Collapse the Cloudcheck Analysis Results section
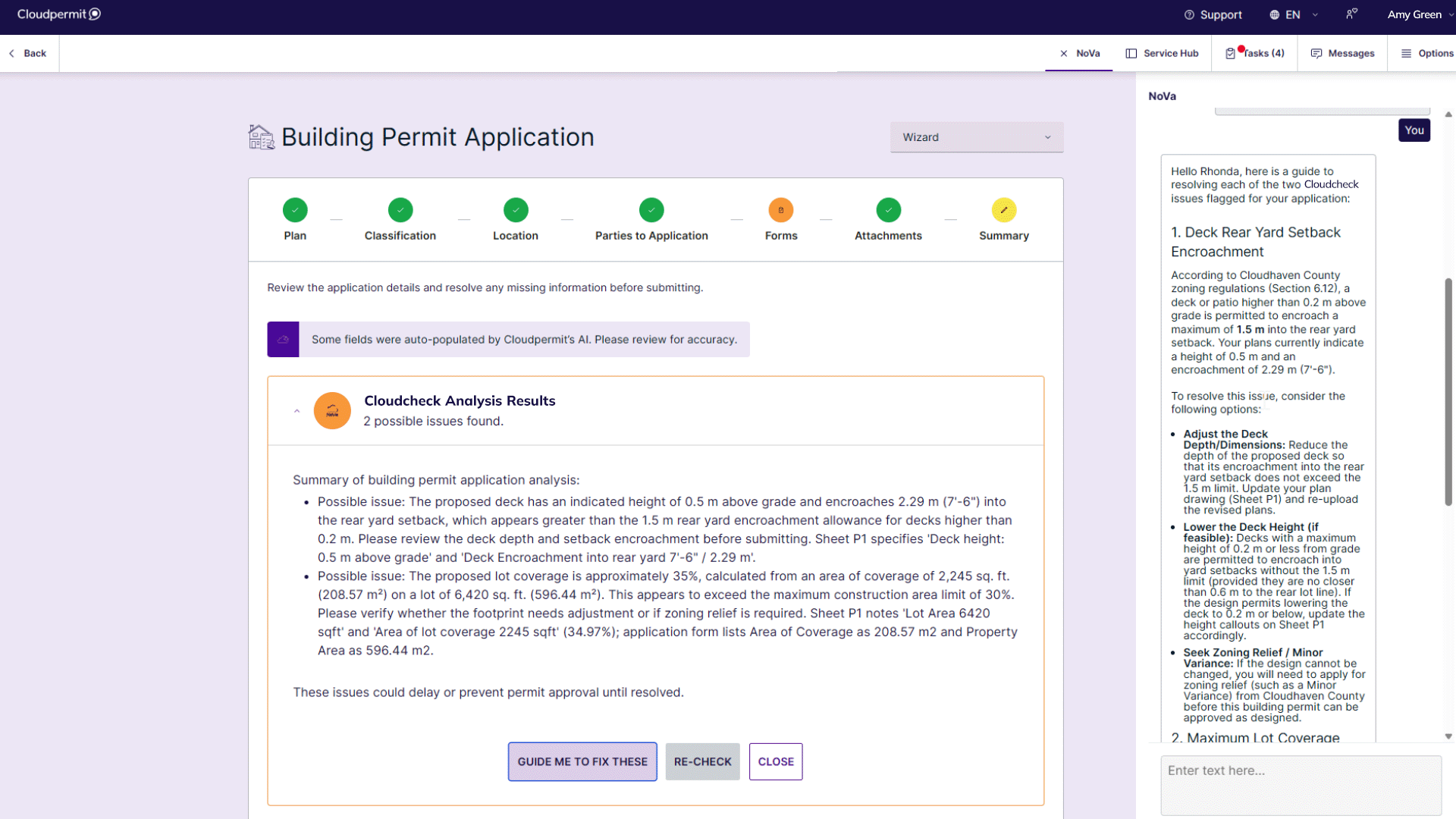Screen dimensions: 1456x819 pos(297,411)
